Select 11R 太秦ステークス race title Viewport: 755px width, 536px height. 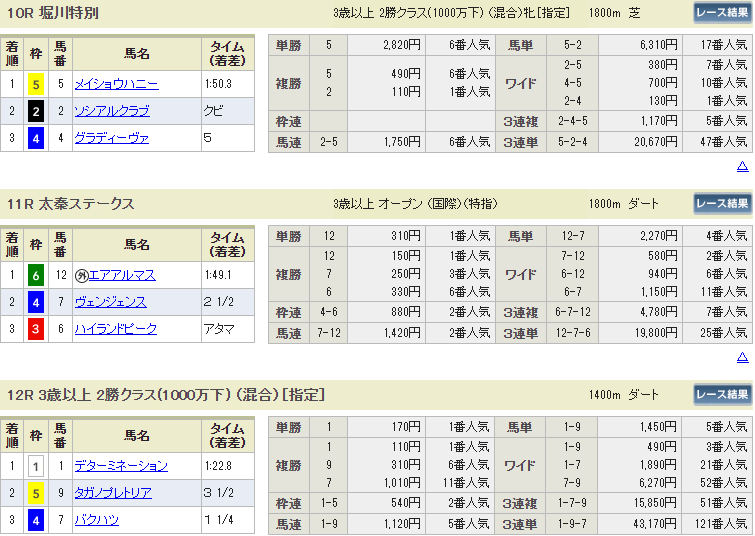tap(70, 204)
